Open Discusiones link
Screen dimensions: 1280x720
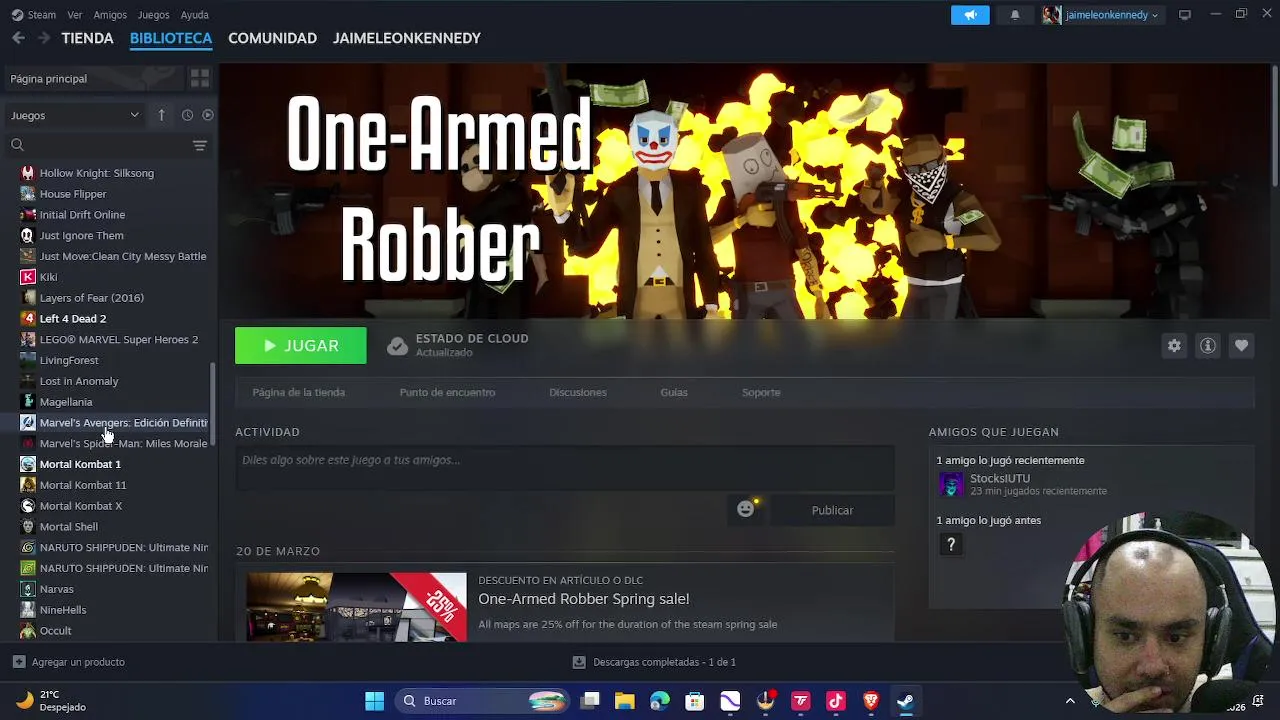(578, 392)
